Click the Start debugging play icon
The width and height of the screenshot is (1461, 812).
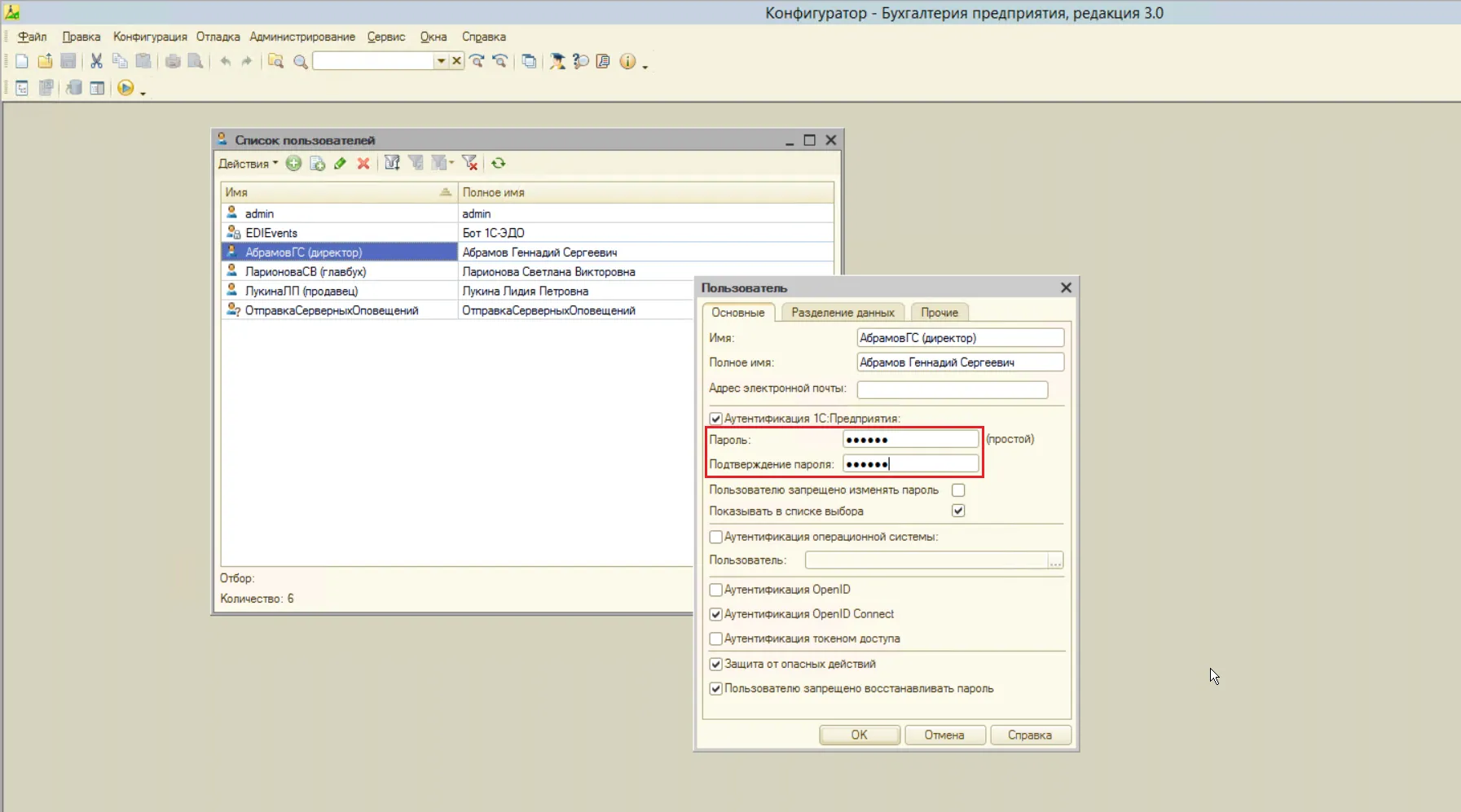(x=125, y=88)
